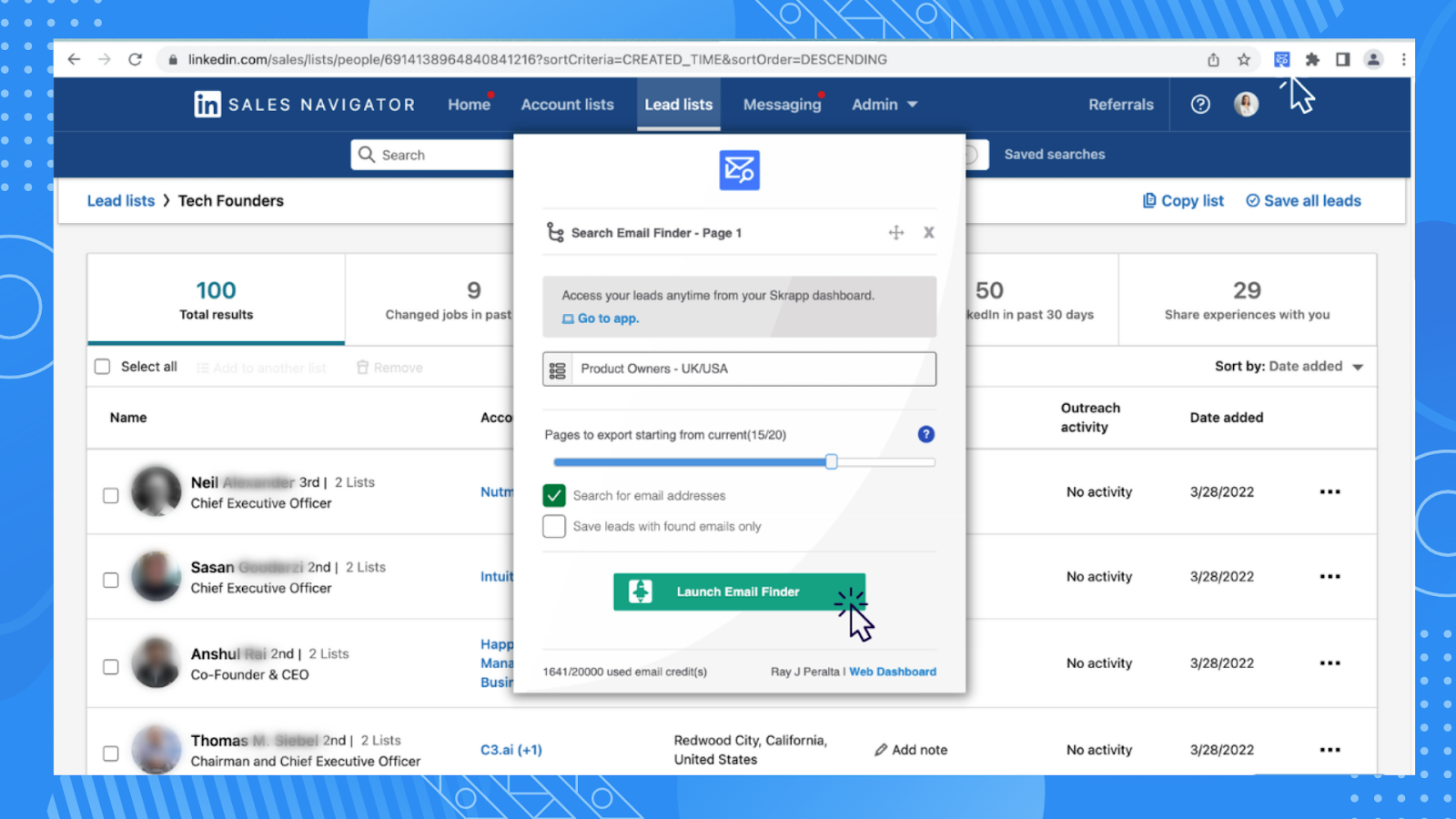1456x819 pixels.
Task: Click Save all leads
Action: tap(1303, 201)
